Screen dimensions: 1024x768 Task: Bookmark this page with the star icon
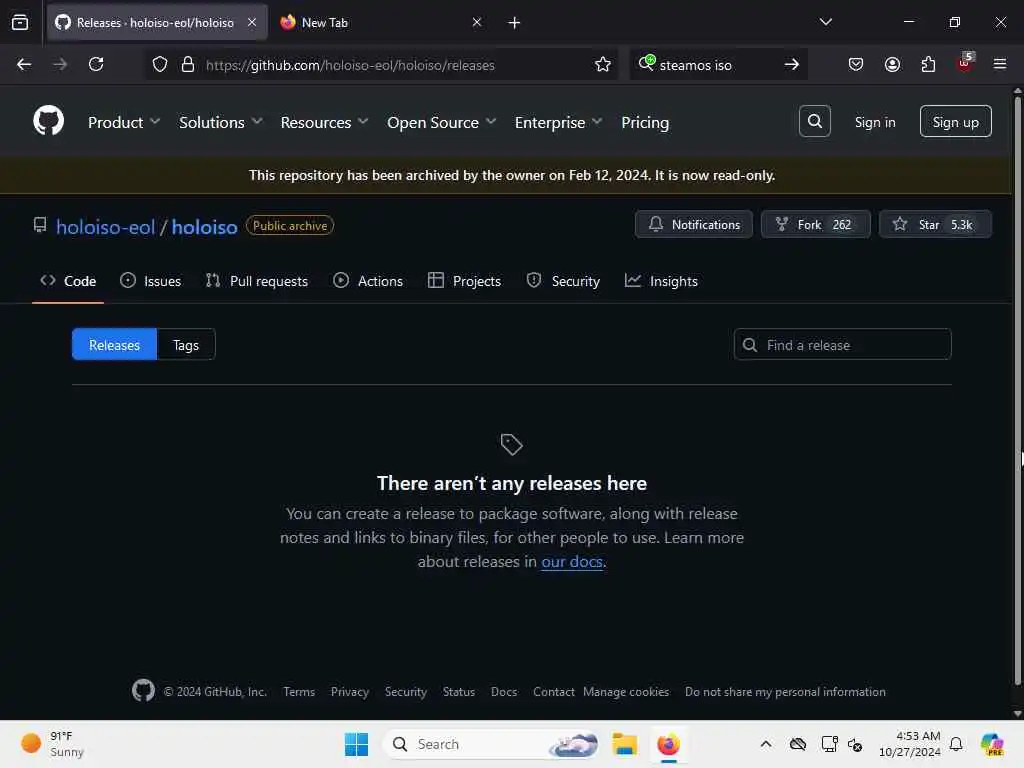tap(602, 64)
